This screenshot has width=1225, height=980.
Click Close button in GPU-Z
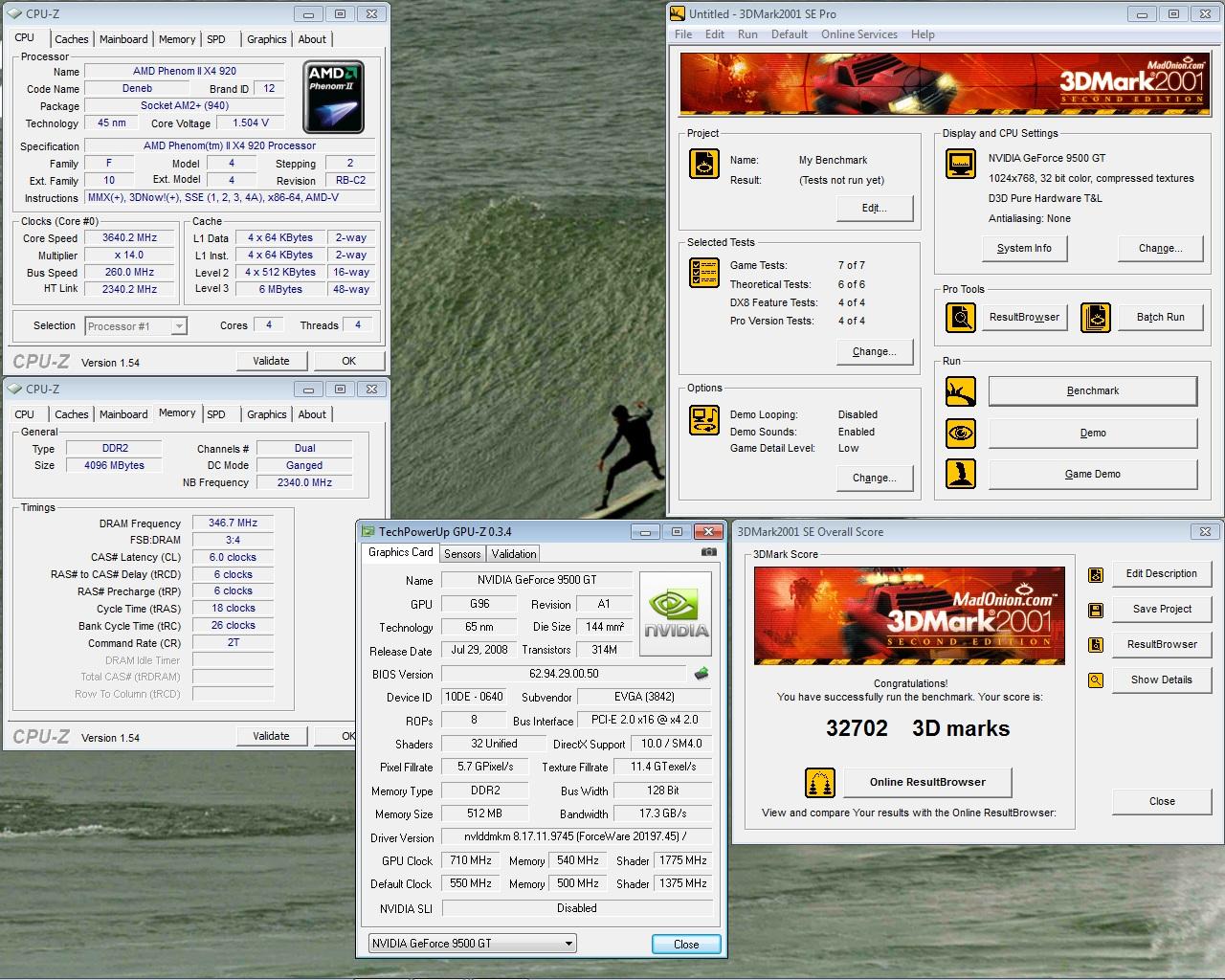(x=686, y=944)
